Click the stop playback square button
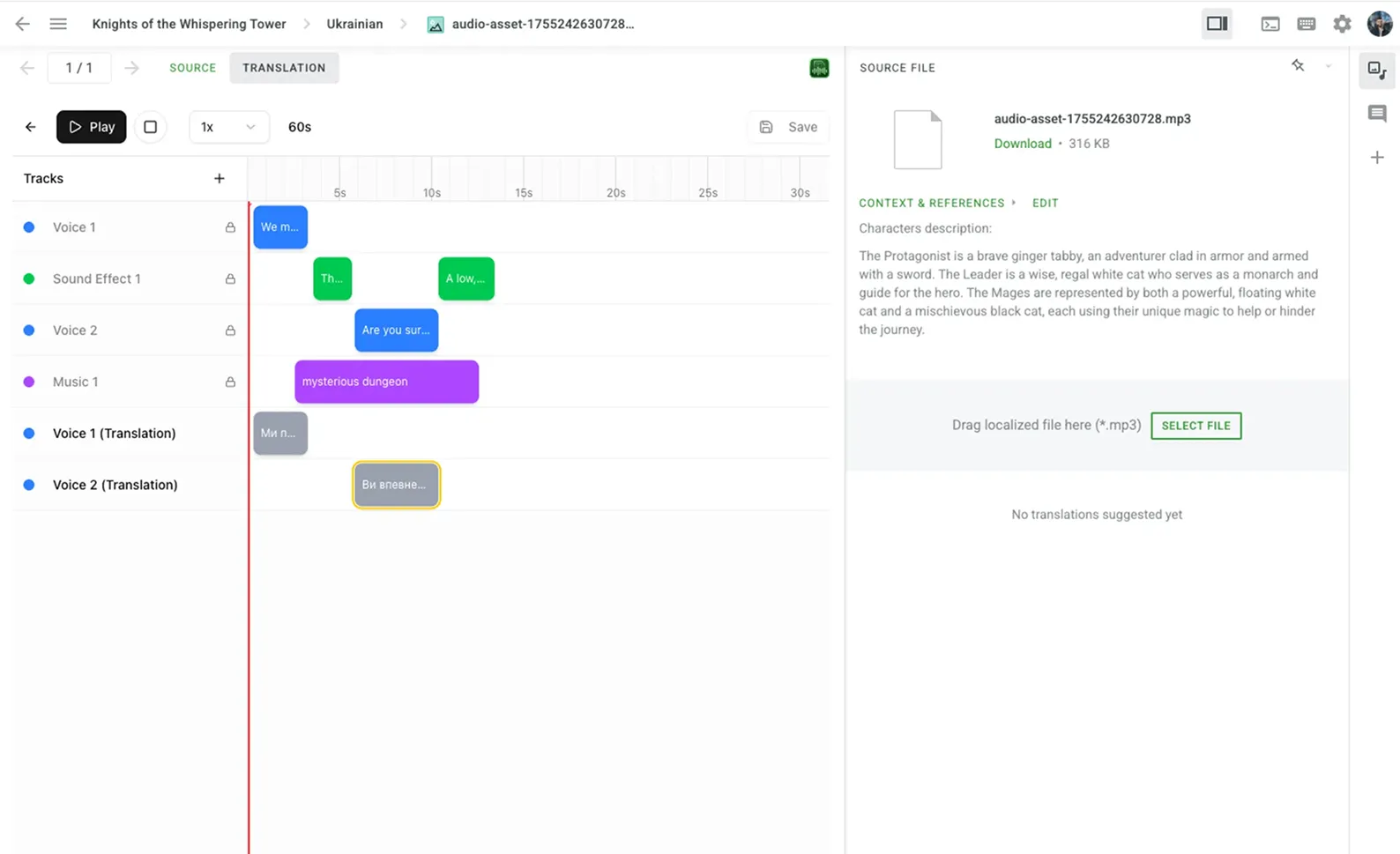 tap(151, 127)
